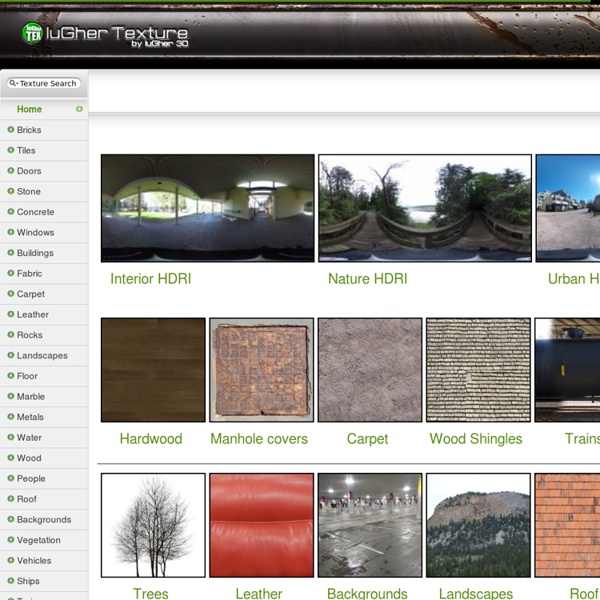Click the Texture Search input field
Image resolution: width=600 pixels, height=600 pixels.
44,83
